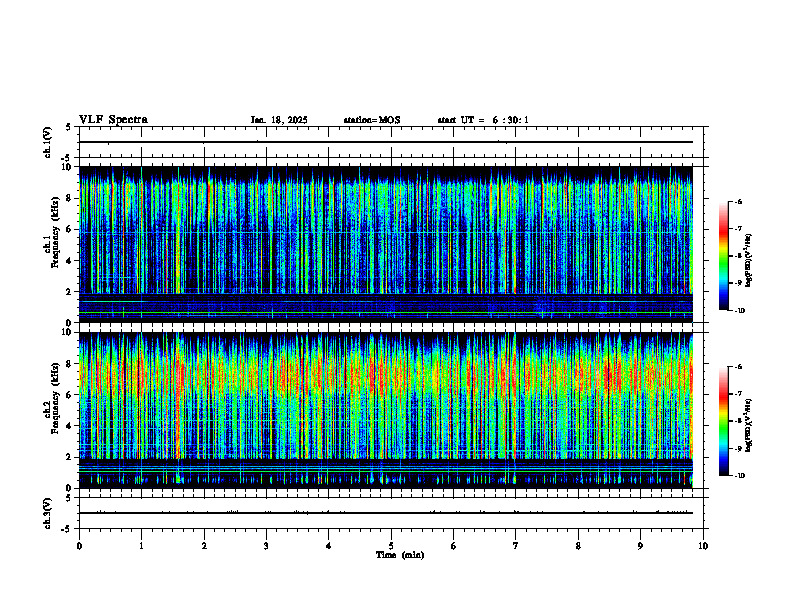Click time axis tick label '0'
The height and width of the screenshot is (612, 792).
pos(79,546)
